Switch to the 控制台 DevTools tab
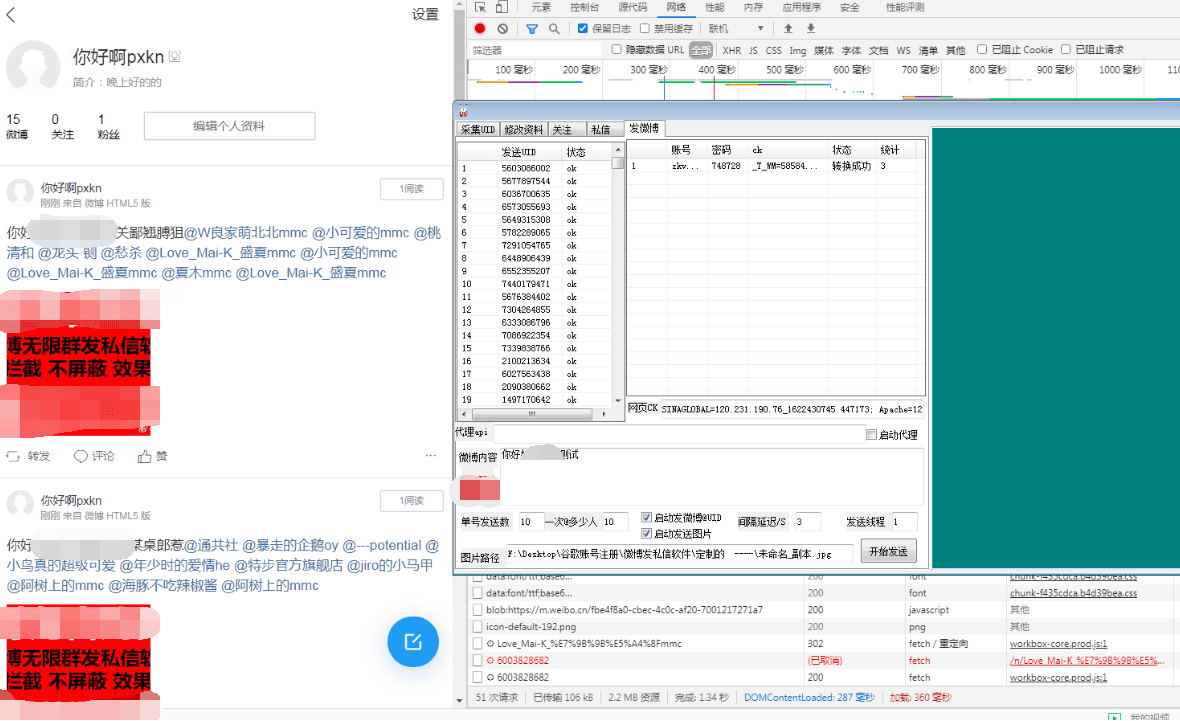1180x721 pixels. [x=585, y=8]
